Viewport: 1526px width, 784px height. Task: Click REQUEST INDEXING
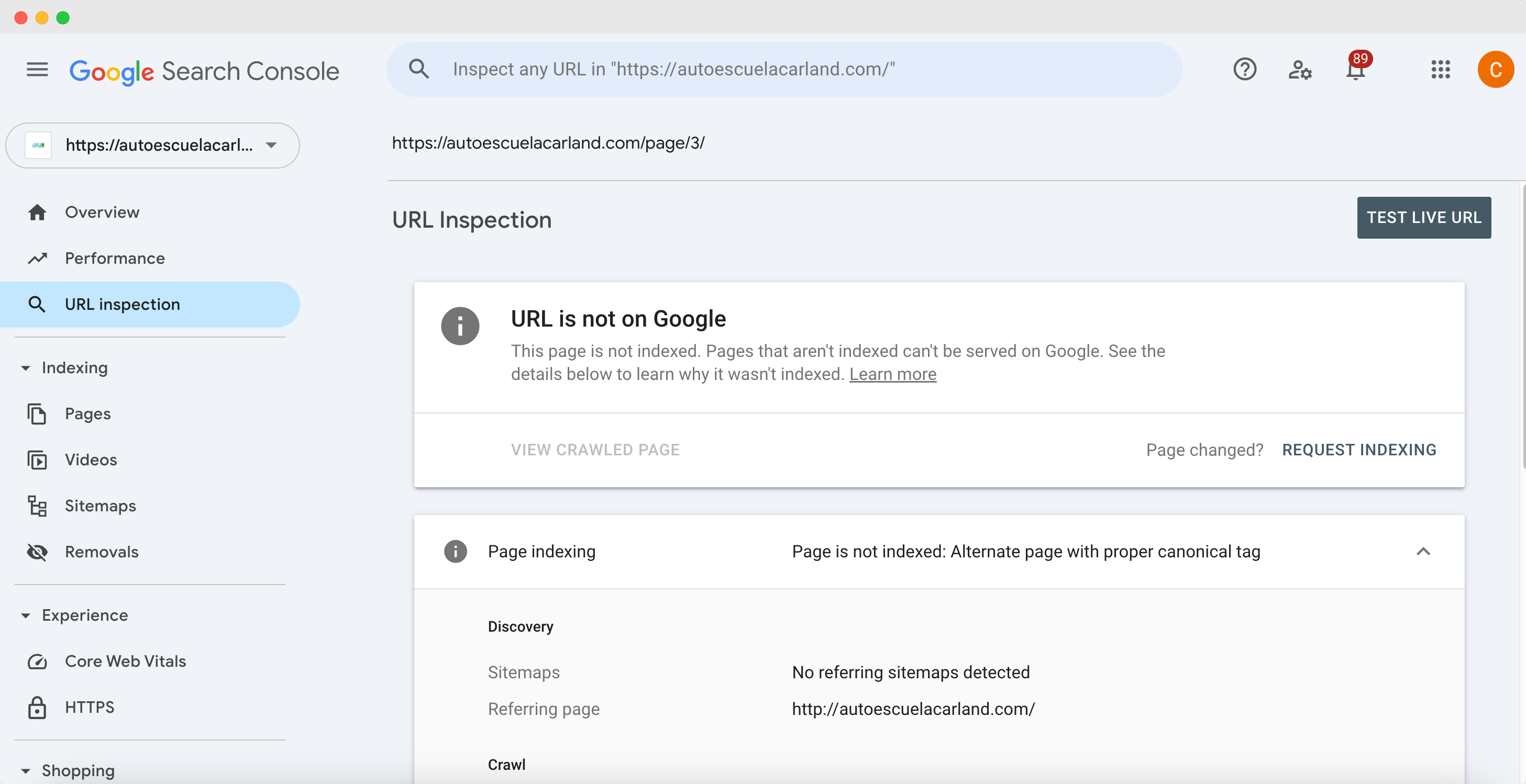(1359, 450)
